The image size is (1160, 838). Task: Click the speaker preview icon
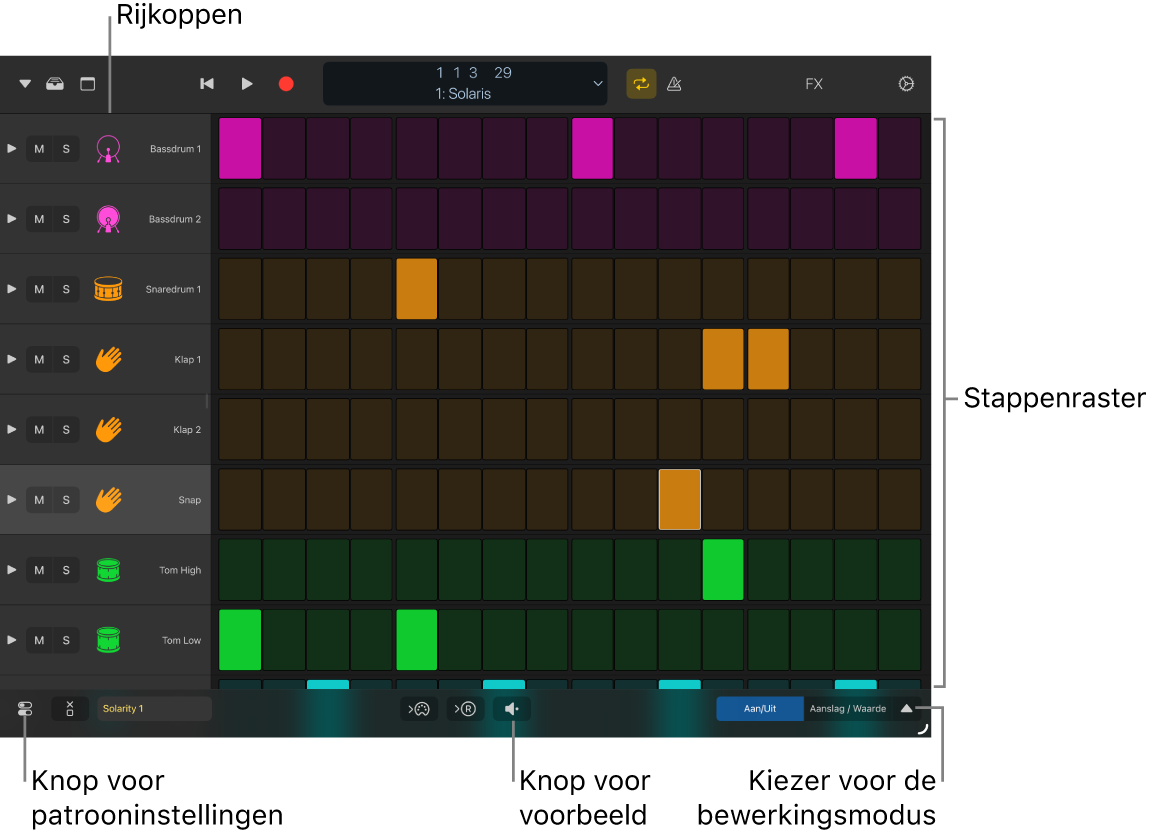tap(512, 709)
